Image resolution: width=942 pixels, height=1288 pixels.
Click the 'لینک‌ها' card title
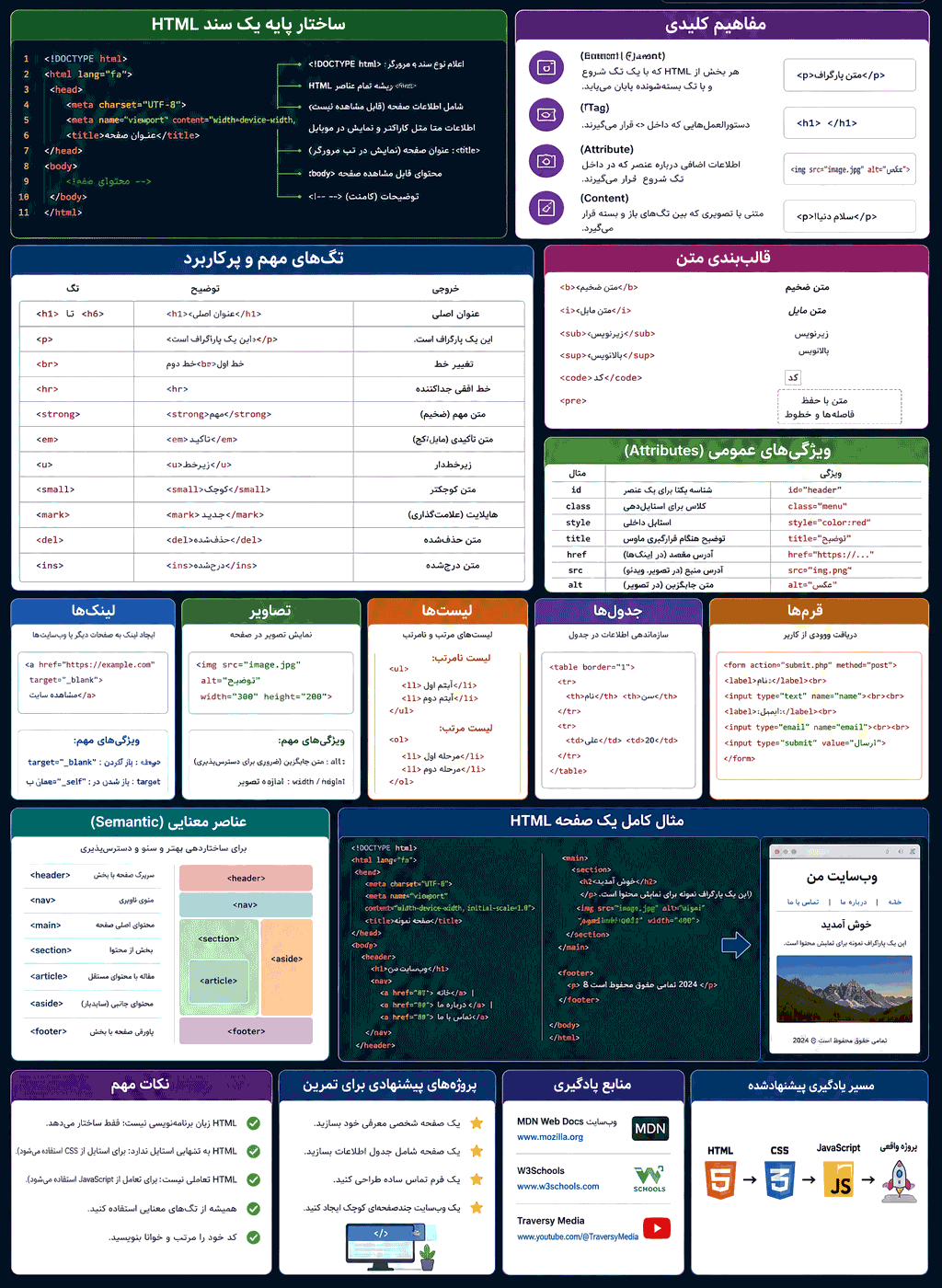pos(93,611)
